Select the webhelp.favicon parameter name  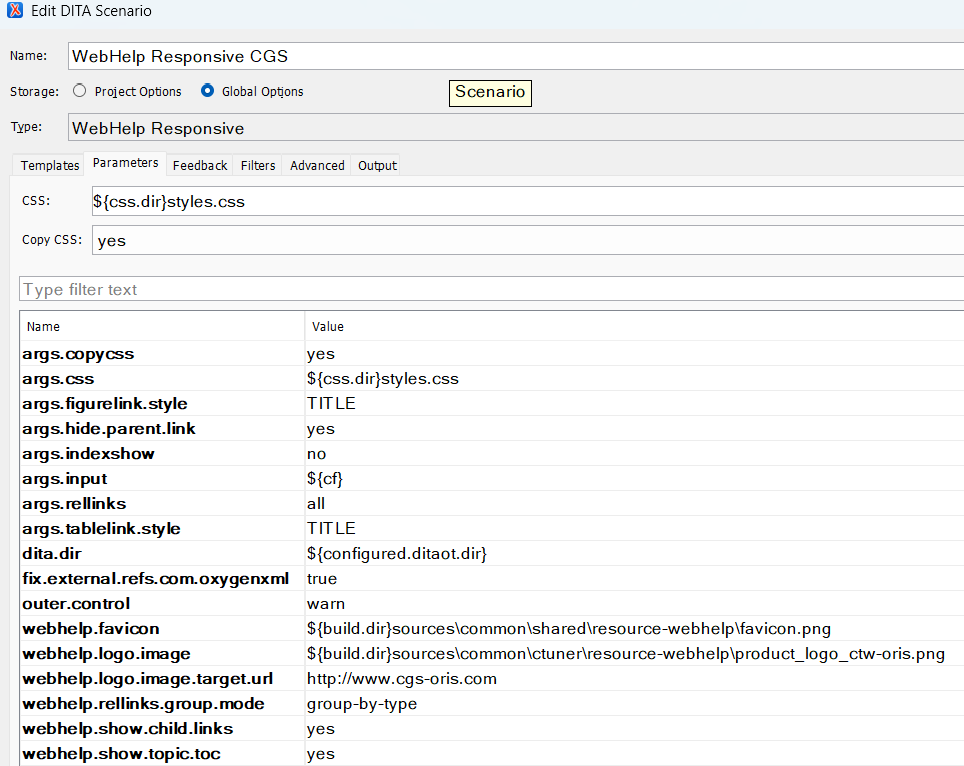tap(90, 629)
